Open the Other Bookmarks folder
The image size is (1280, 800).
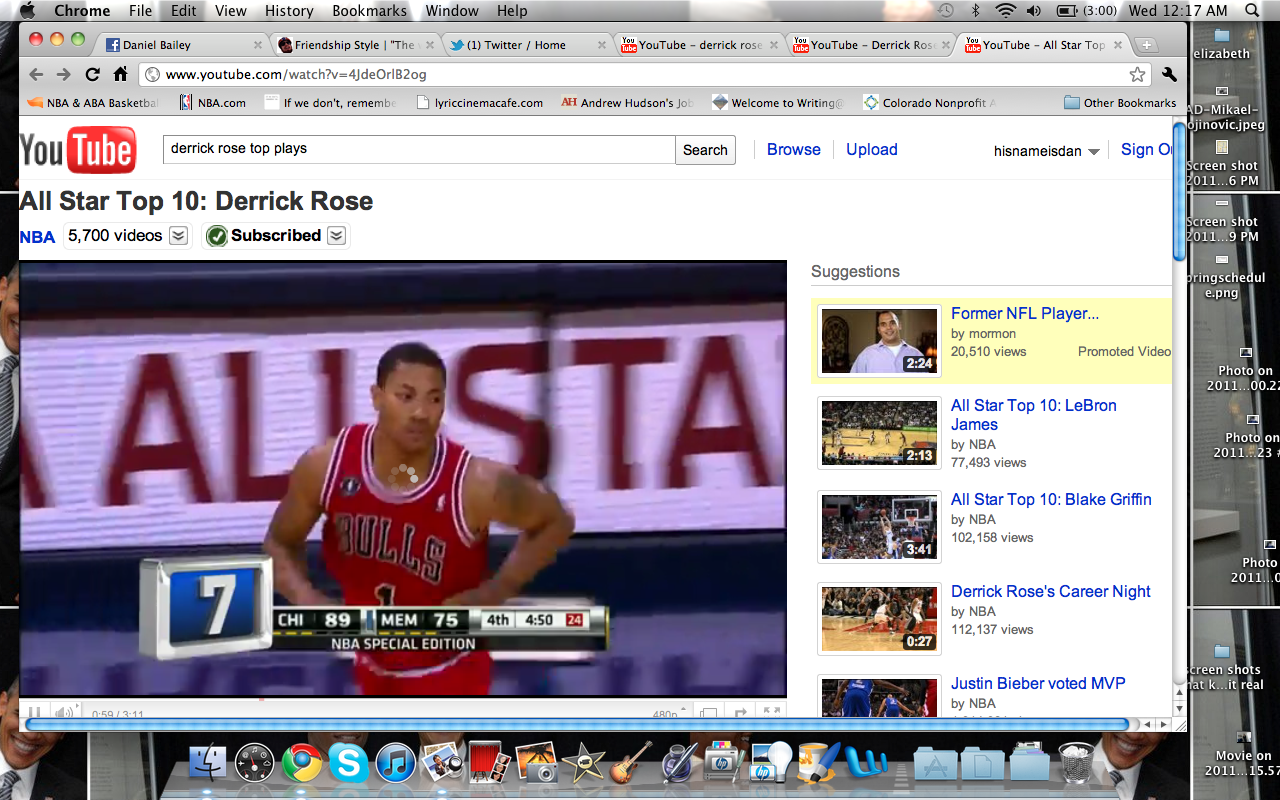click(1119, 103)
